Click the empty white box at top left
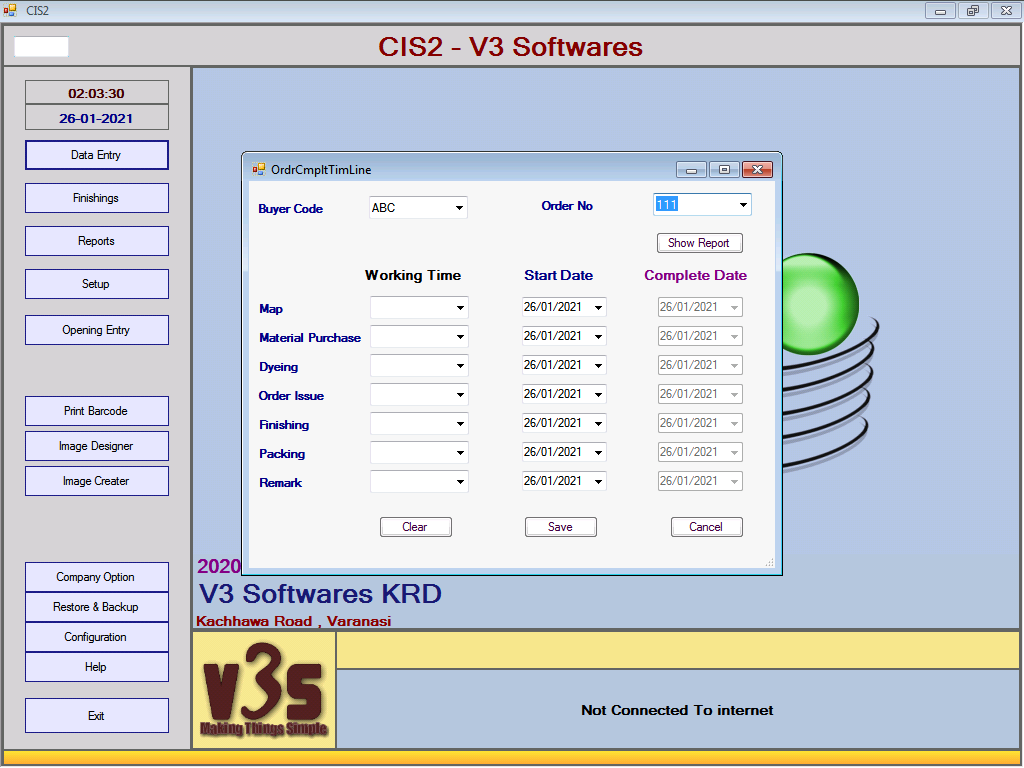This screenshot has height=768, width=1024. (41, 47)
